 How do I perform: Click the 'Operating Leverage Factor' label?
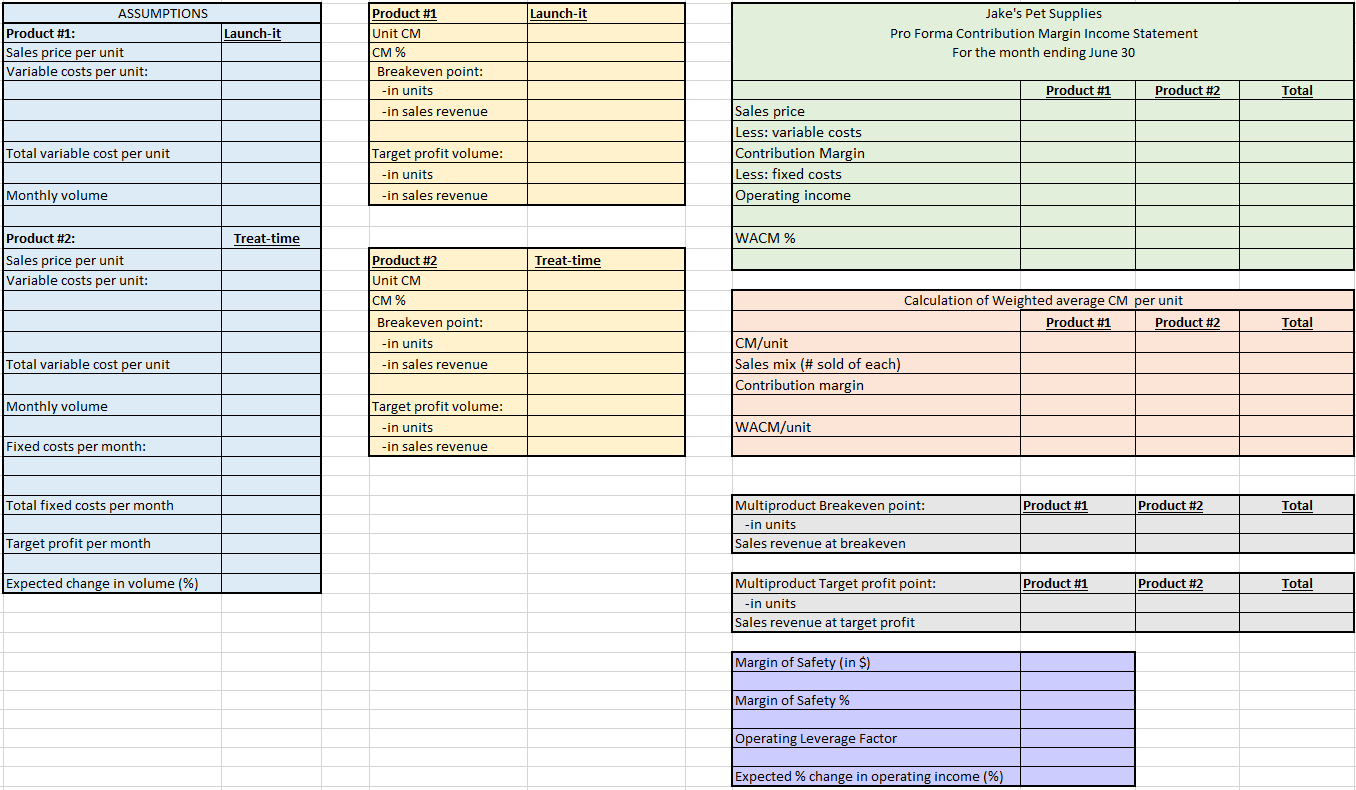pyautogui.click(x=816, y=738)
